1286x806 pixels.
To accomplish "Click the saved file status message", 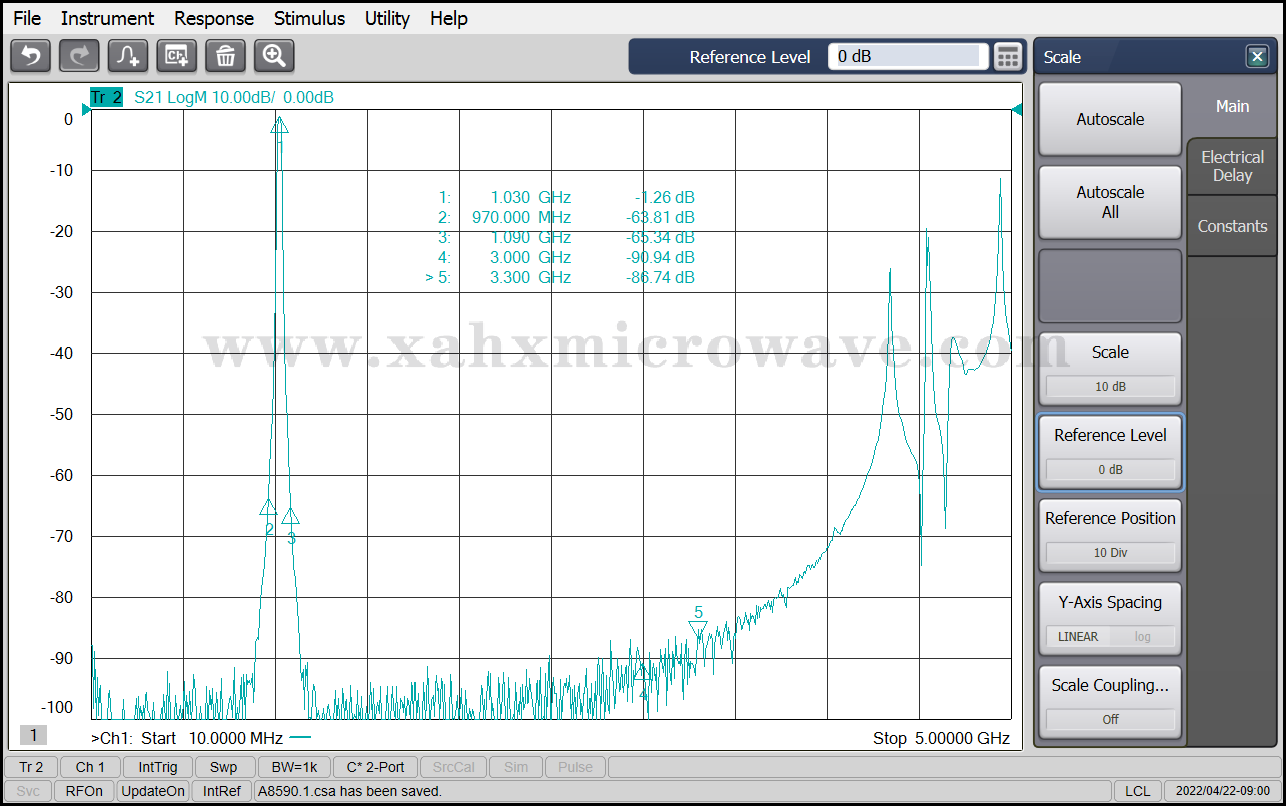I will tap(350, 791).
